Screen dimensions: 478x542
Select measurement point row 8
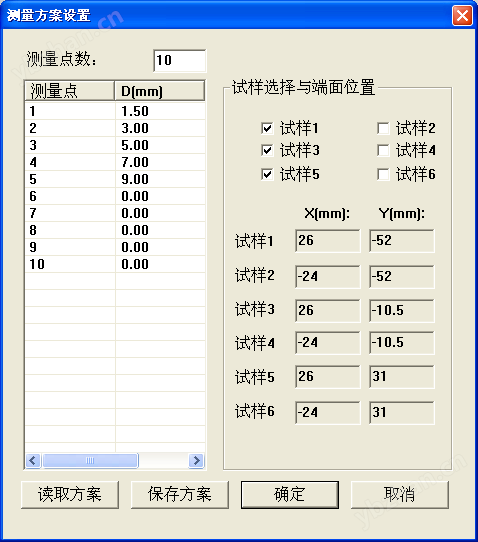(115, 230)
